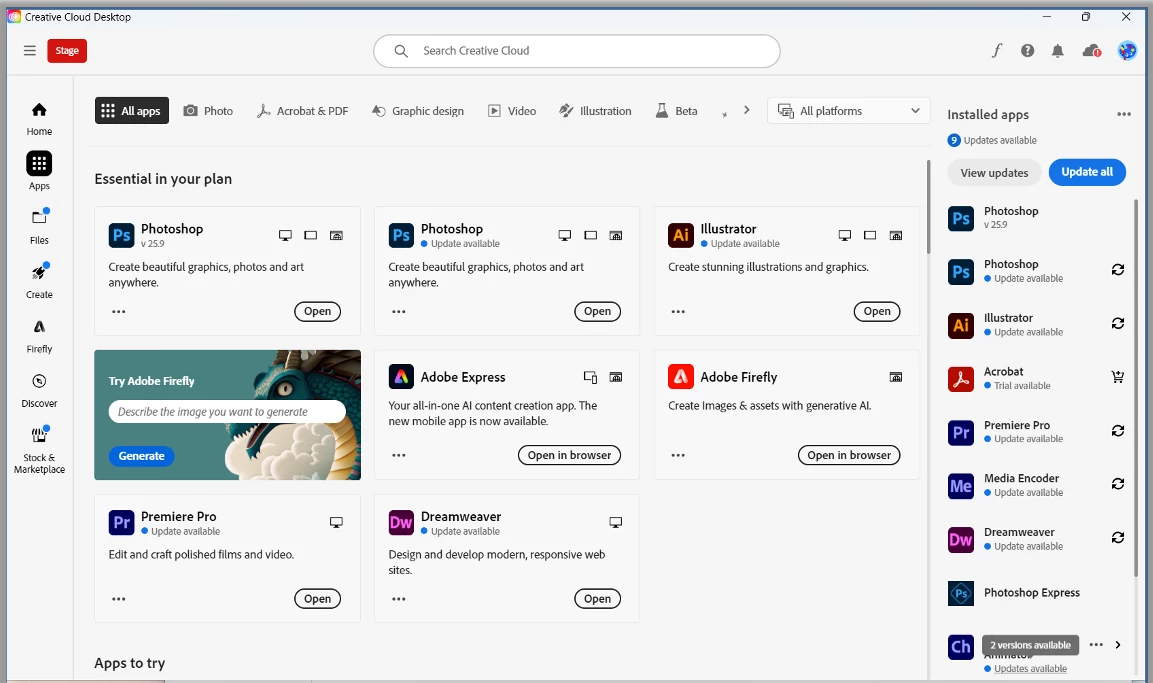
Task: Click the Acrobat buy cart icon
Action: [1118, 377]
